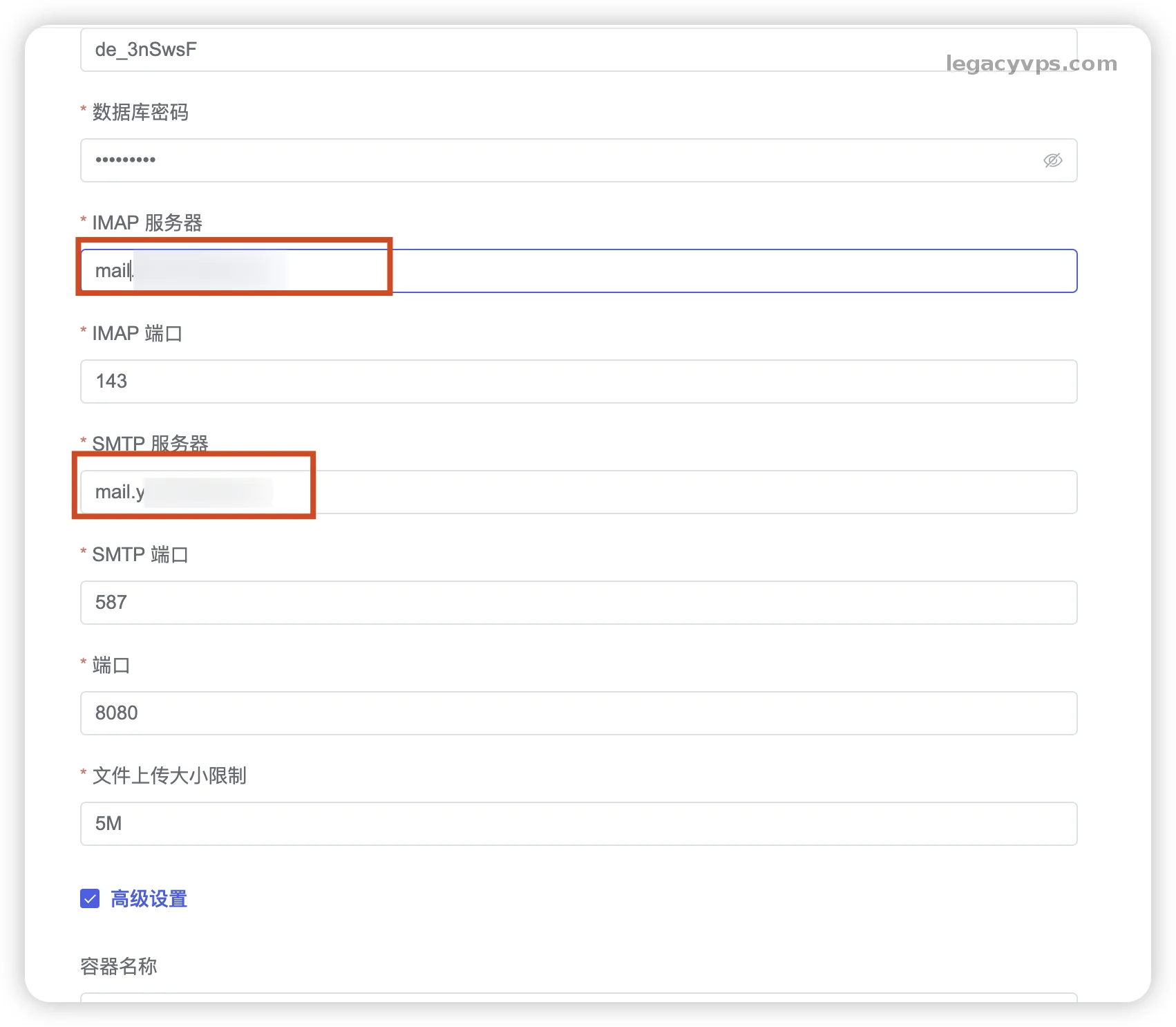Click the 数据库密码 field label
This screenshot has height=1027, width=1176.
click(140, 112)
